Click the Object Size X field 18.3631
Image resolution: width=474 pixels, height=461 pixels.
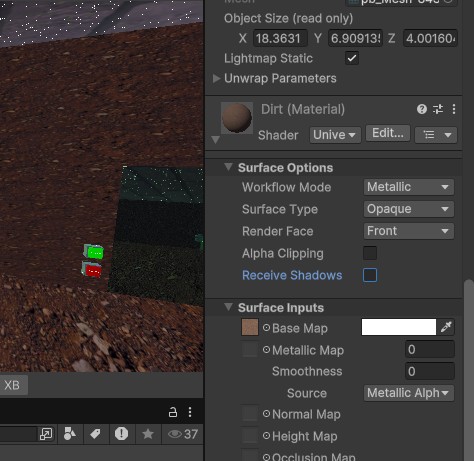tap(280, 38)
